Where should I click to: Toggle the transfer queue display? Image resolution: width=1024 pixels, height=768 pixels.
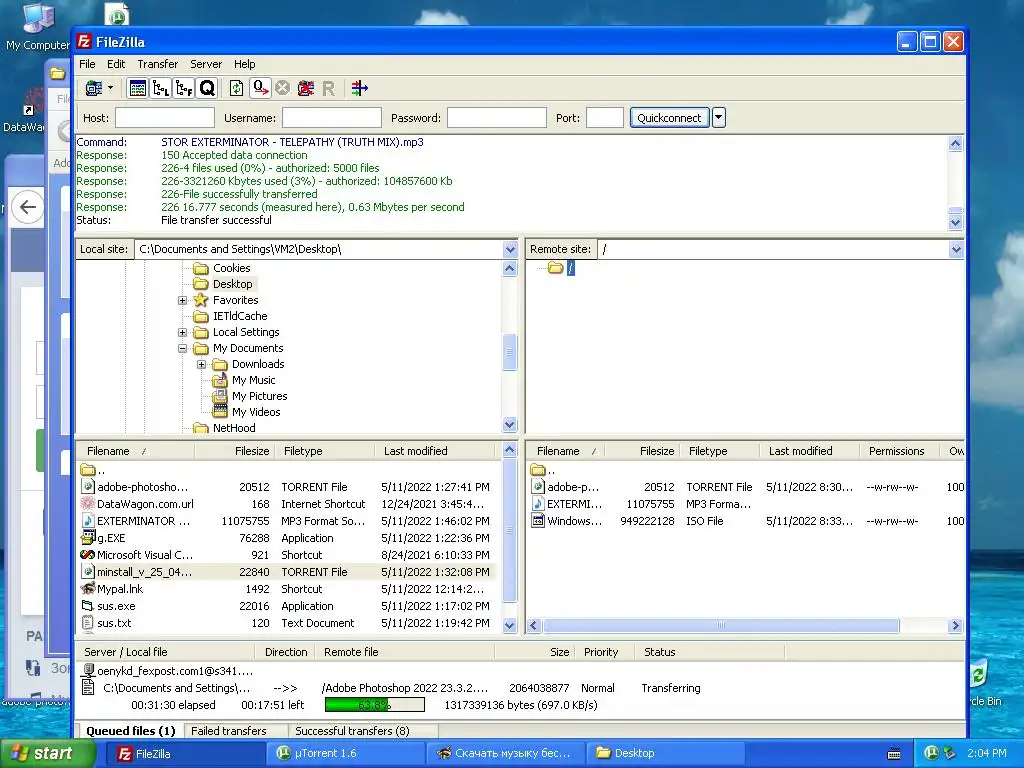(x=207, y=88)
